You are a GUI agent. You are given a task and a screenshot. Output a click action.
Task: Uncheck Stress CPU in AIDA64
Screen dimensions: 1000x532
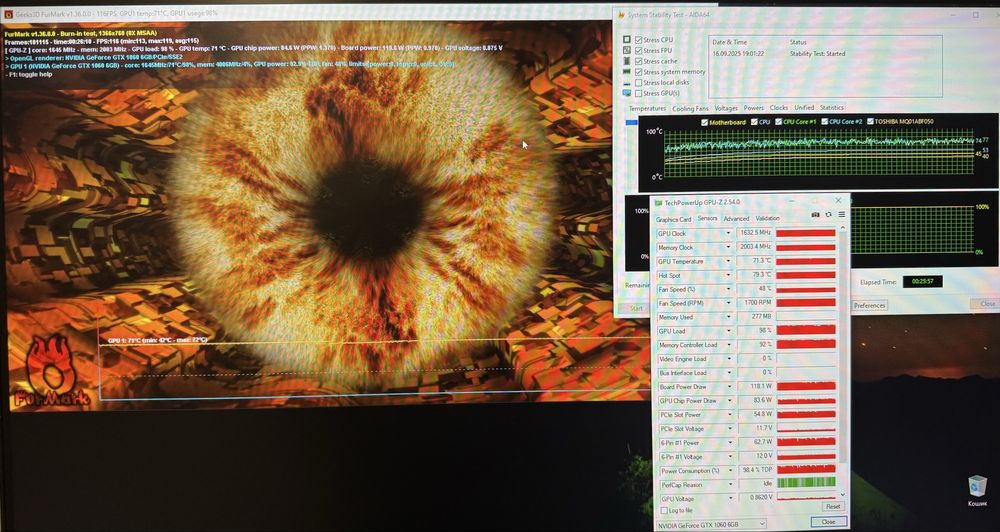(638, 40)
